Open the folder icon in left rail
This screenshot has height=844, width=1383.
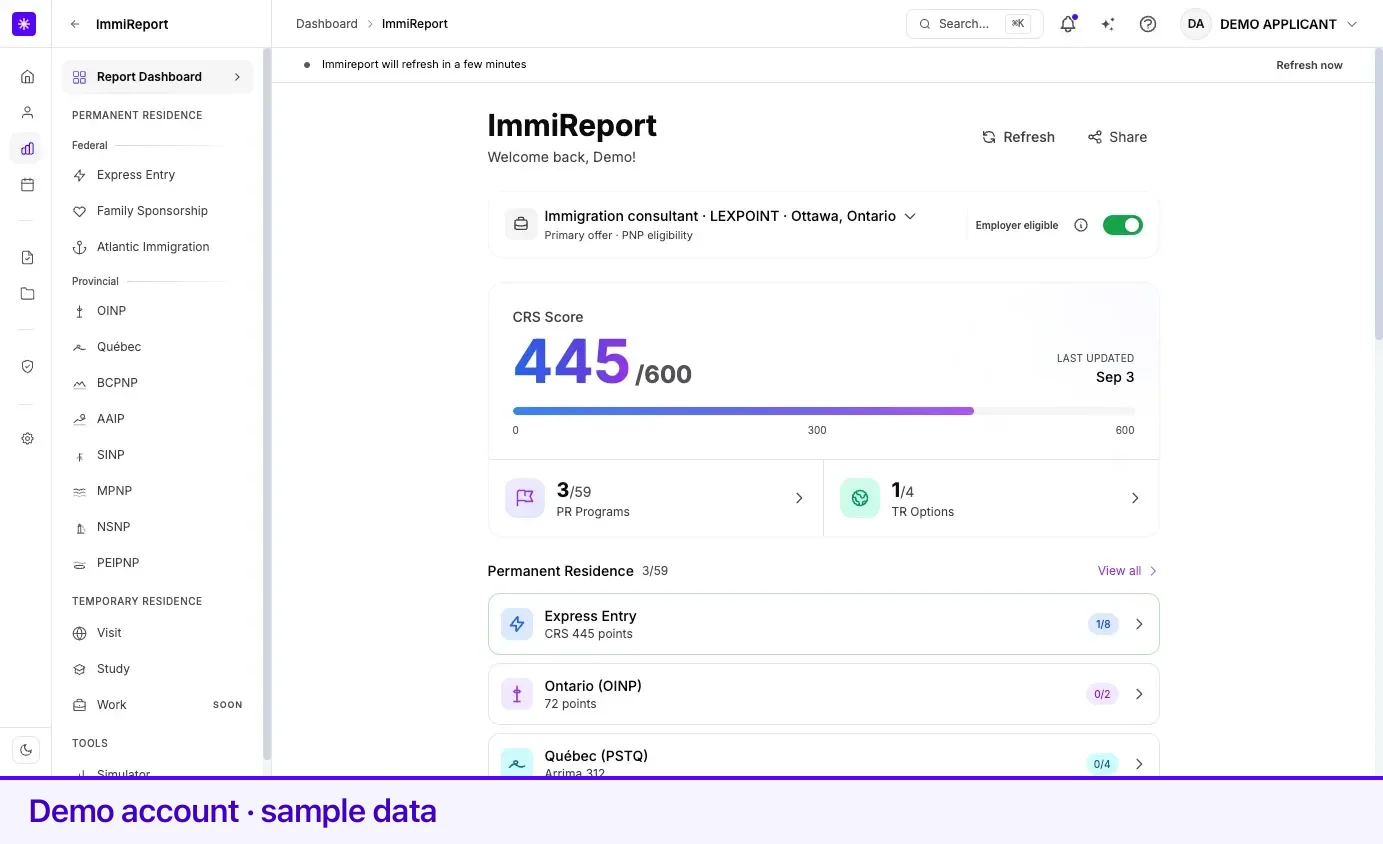pos(27,294)
